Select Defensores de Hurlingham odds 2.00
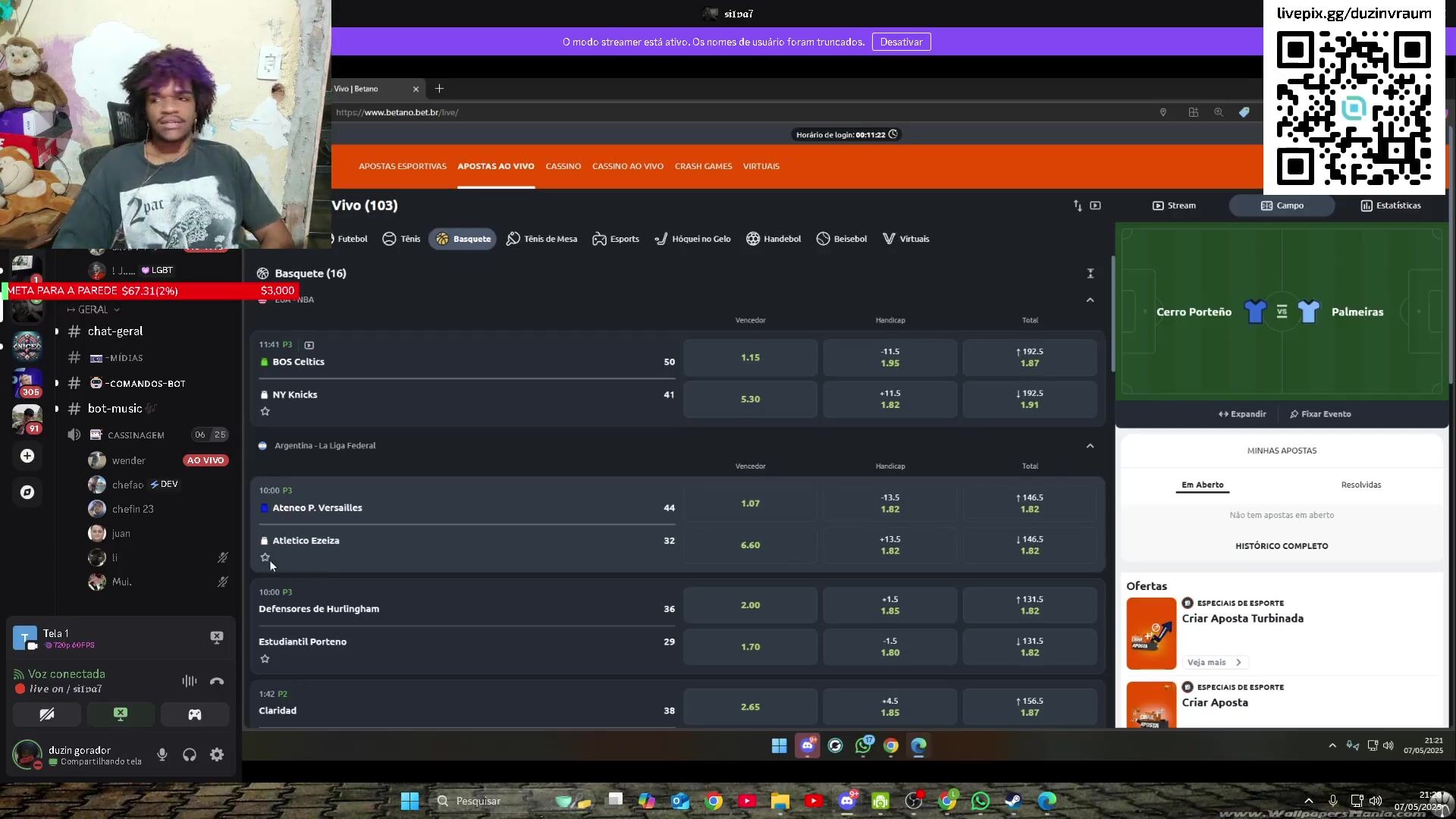The width and height of the screenshot is (1456, 819). [750, 605]
